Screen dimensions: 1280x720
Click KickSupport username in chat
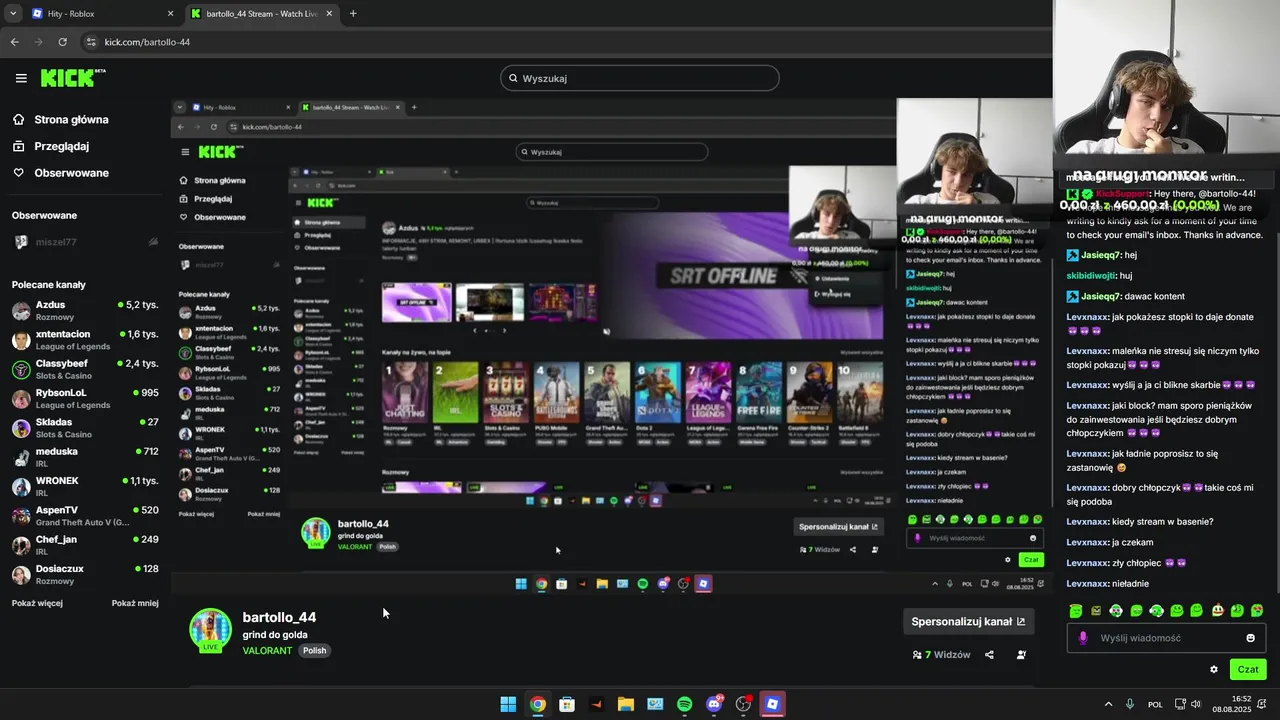coord(1122,194)
